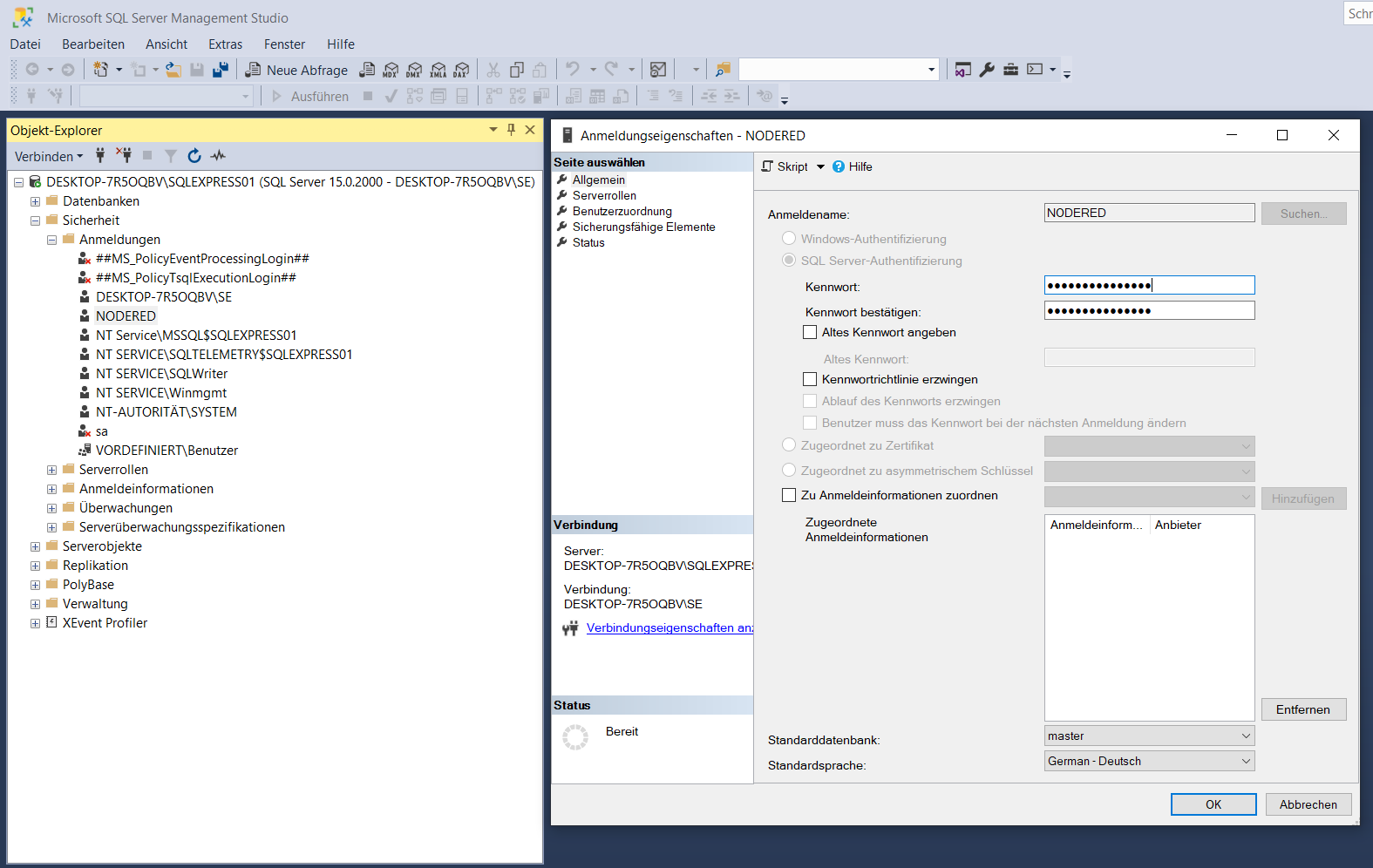Open a Database Engine query icon
This screenshot has height=868, width=1373.
[367, 70]
